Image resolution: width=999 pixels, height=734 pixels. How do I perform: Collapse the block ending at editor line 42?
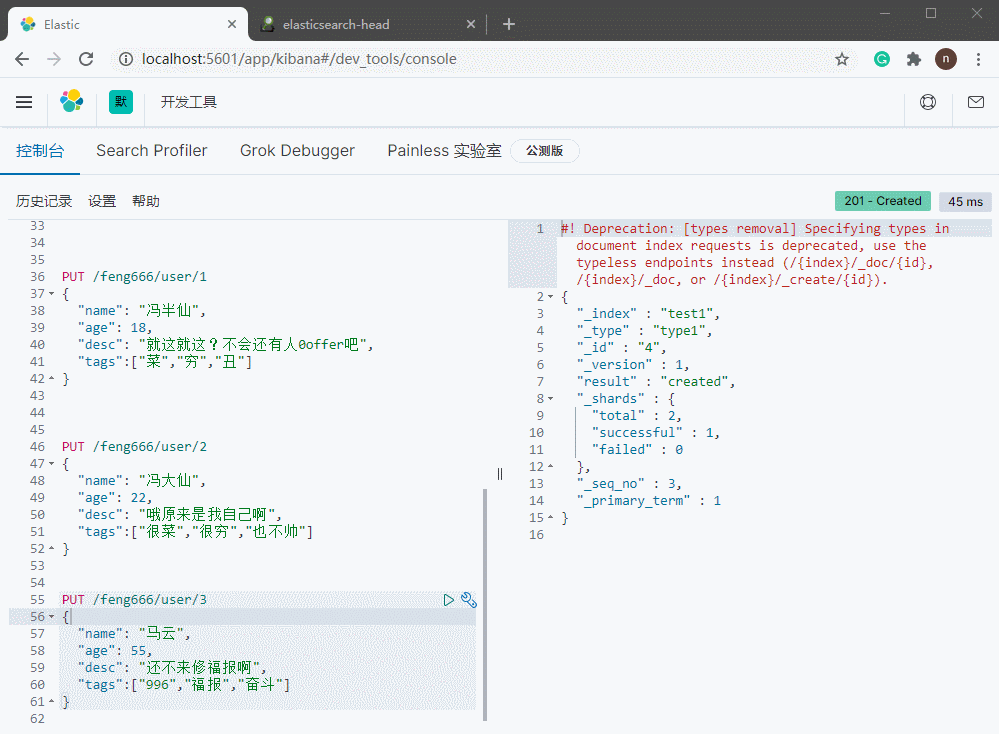pos(52,378)
